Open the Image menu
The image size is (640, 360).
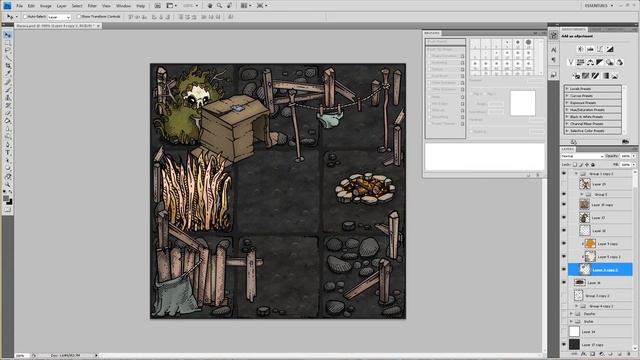click(45, 6)
